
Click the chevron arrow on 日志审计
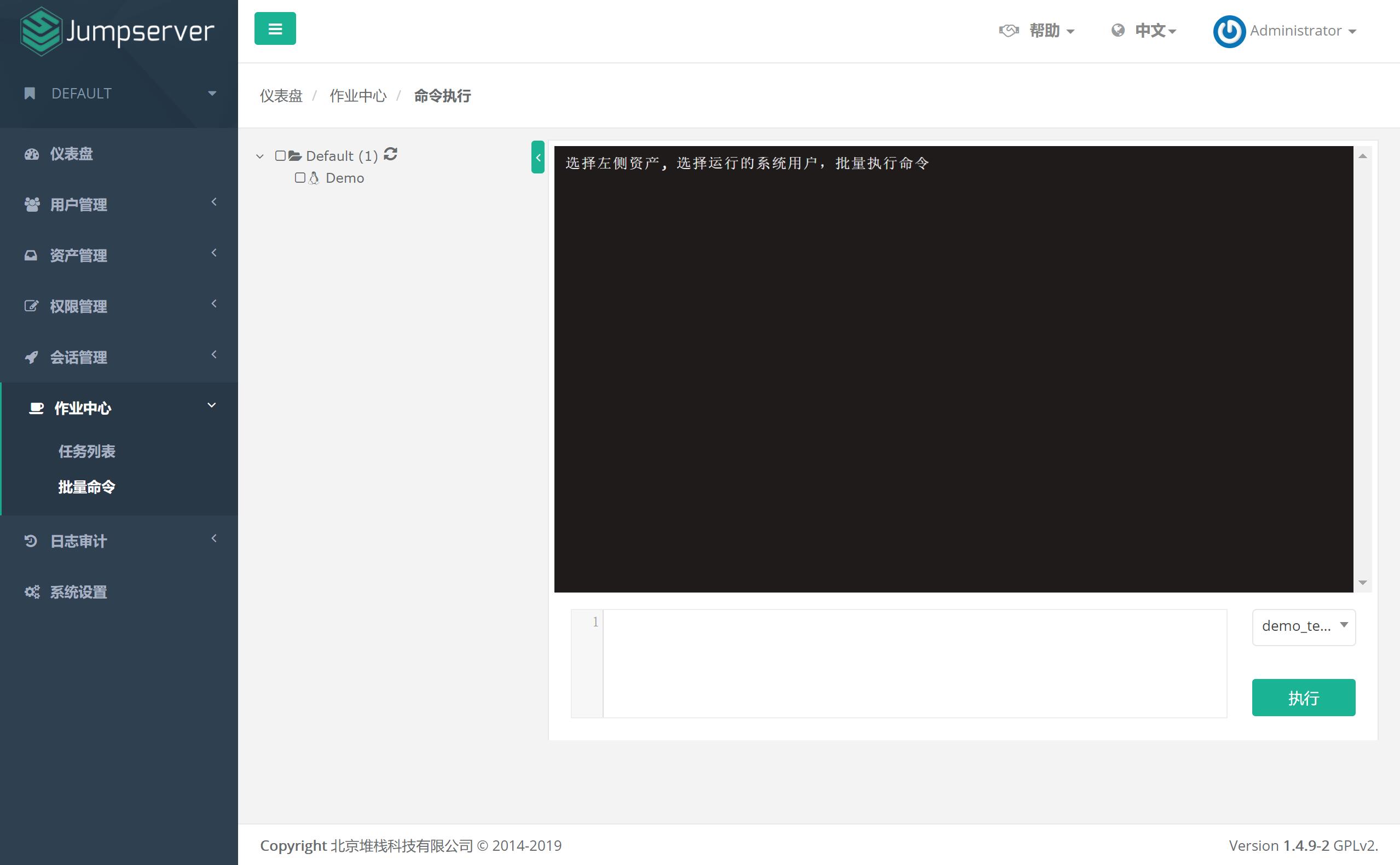point(214,538)
